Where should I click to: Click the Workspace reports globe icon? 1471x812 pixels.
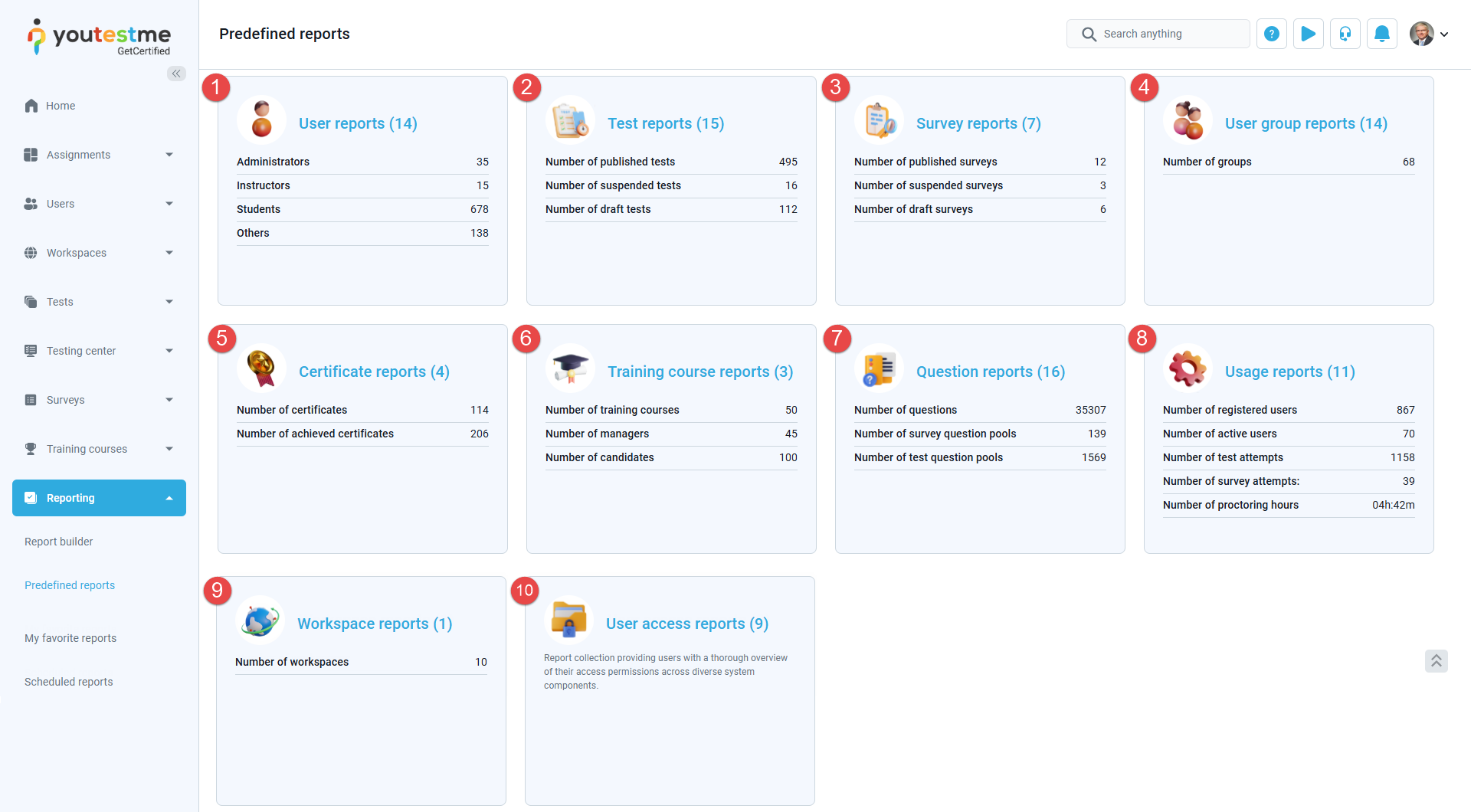260,620
